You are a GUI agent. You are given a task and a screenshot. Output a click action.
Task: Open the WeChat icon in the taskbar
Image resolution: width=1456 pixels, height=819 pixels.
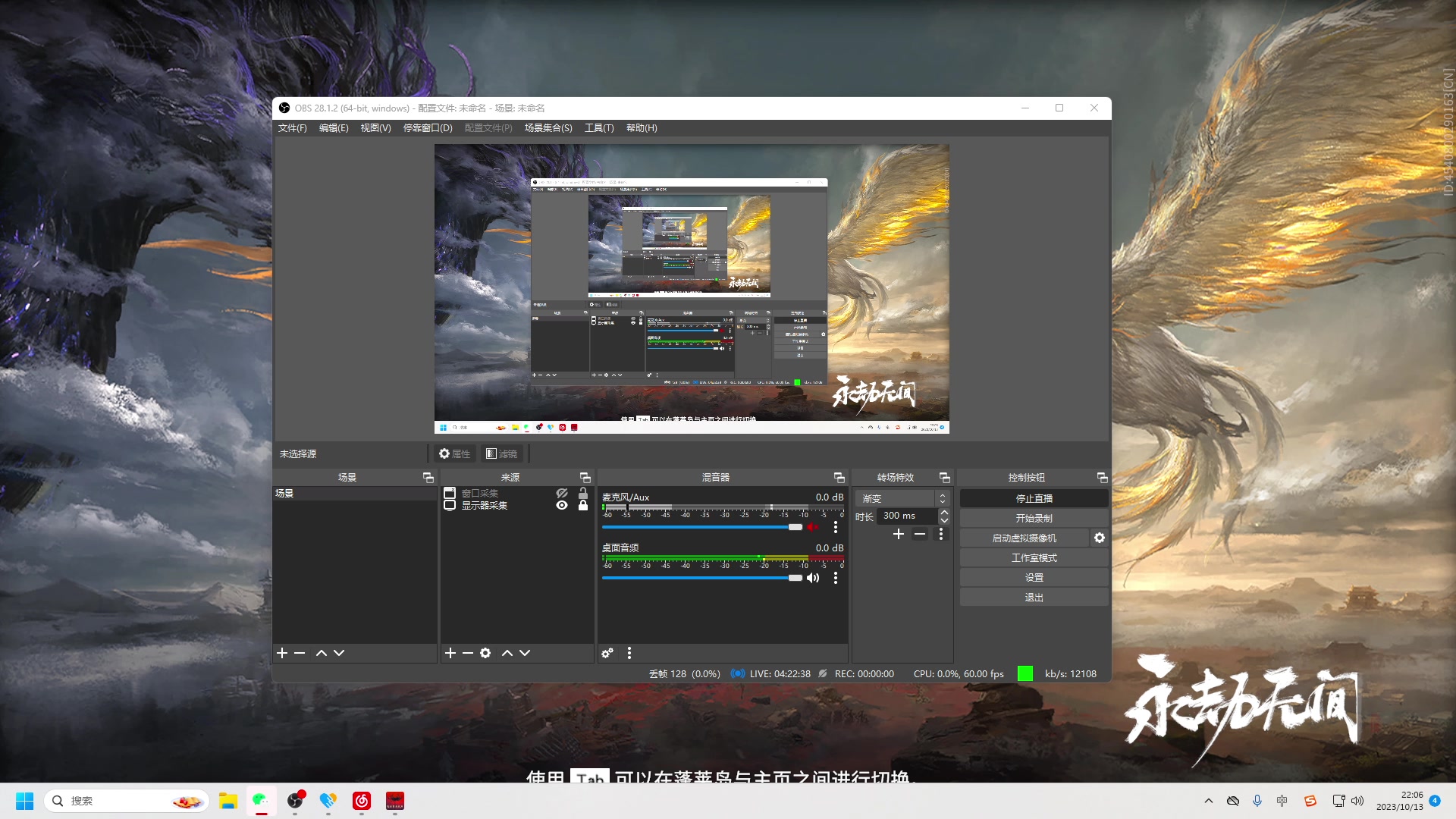coord(261,801)
